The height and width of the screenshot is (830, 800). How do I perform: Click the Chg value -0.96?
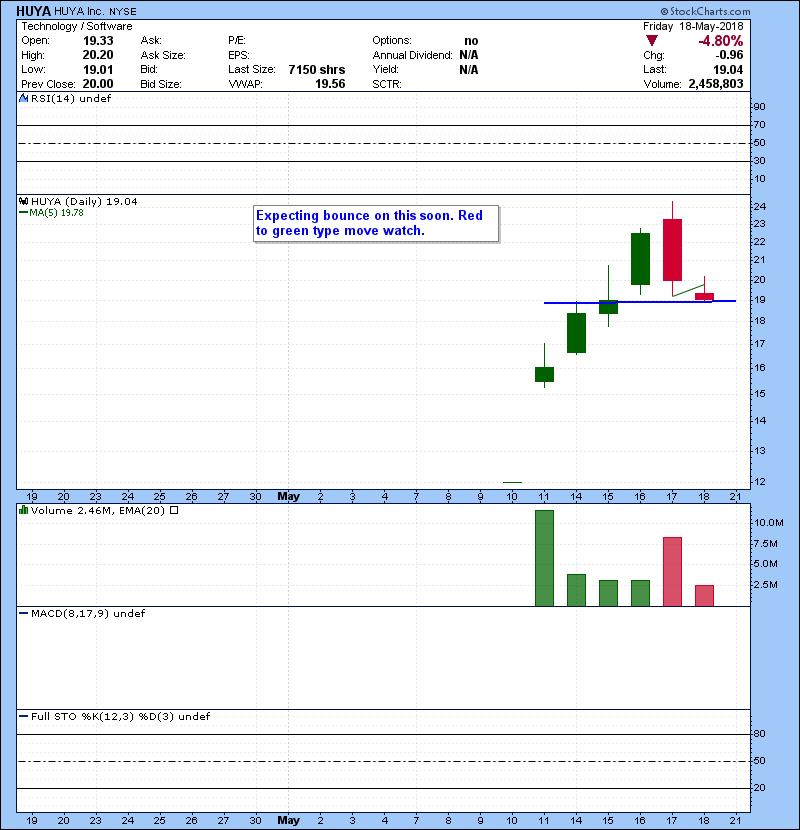(x=729, y=55)
